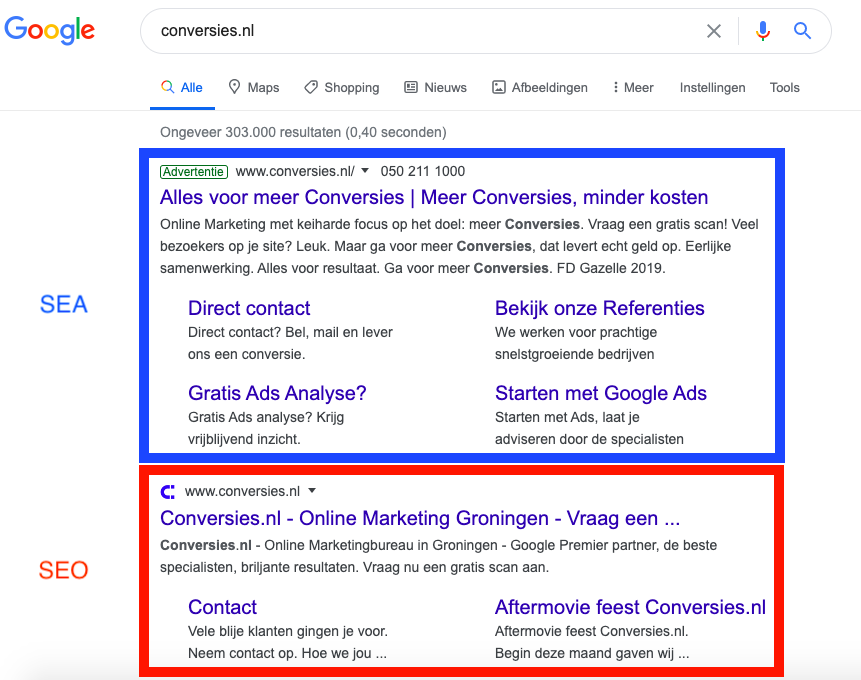Click phone number 050 211 1000

[x=422, y=171]
